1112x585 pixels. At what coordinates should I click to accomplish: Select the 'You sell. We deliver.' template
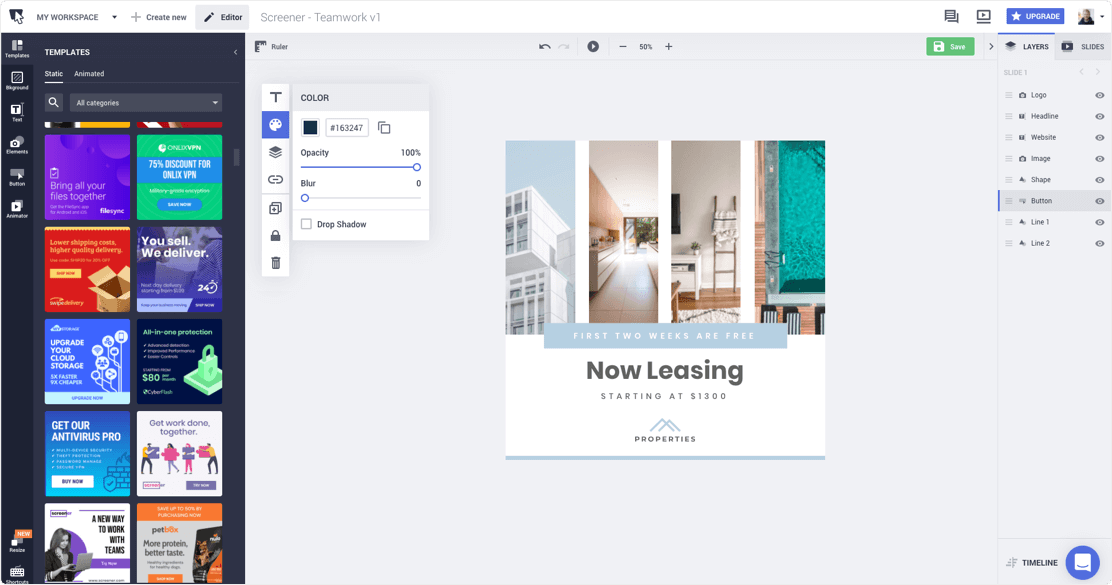(179, 269)
